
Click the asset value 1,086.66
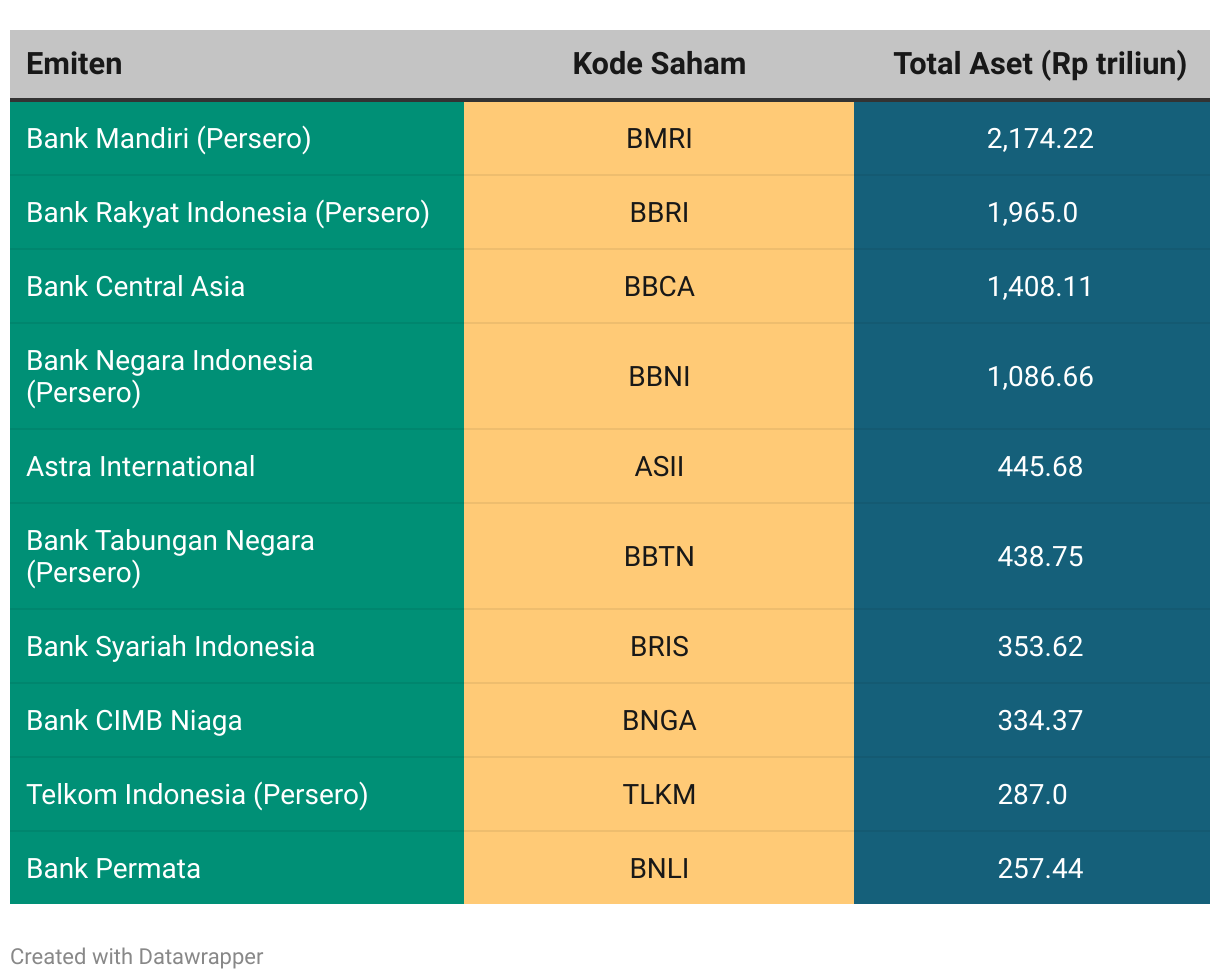[1040, 376]
